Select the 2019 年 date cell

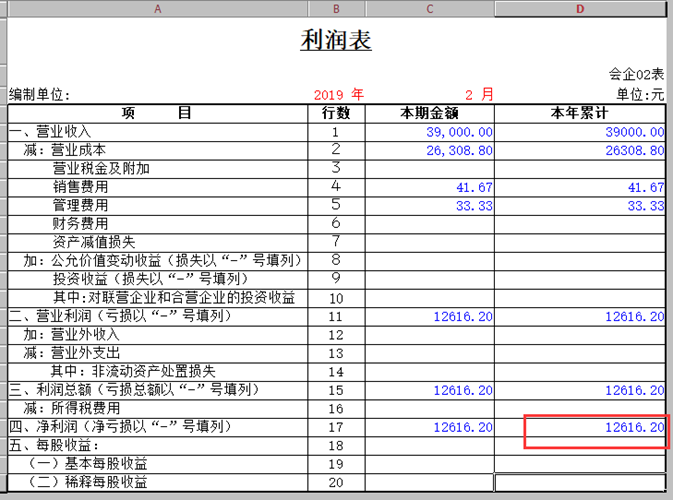click(x=338, y=94)
